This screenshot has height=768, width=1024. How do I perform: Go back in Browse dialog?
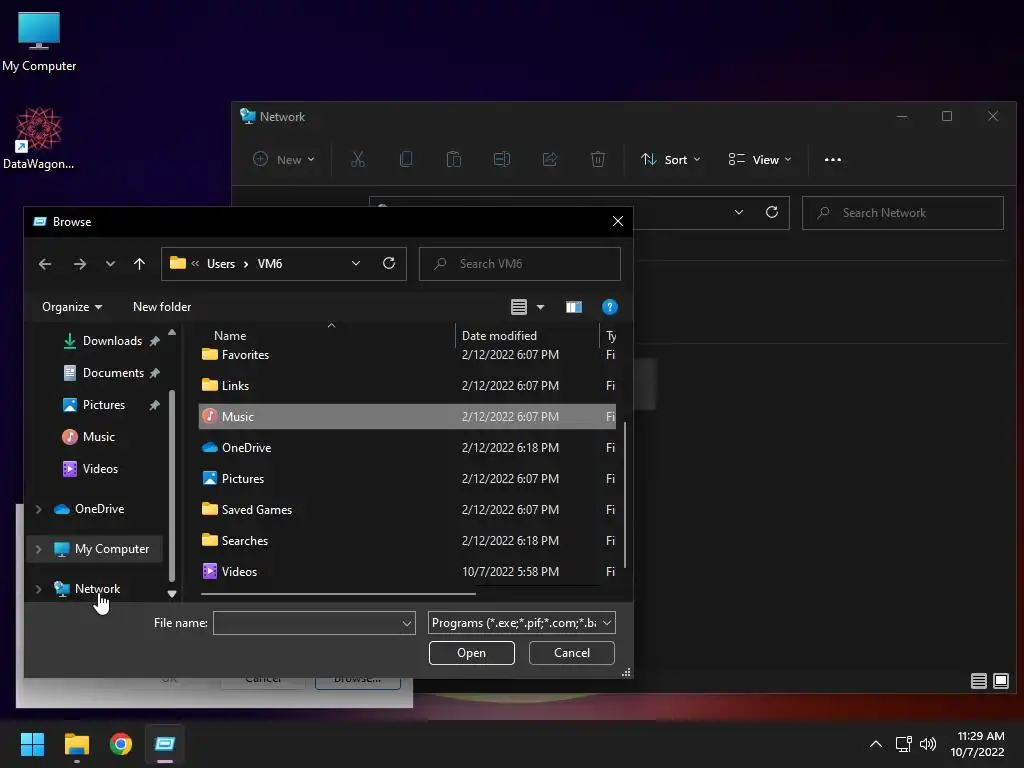[45, 264]
